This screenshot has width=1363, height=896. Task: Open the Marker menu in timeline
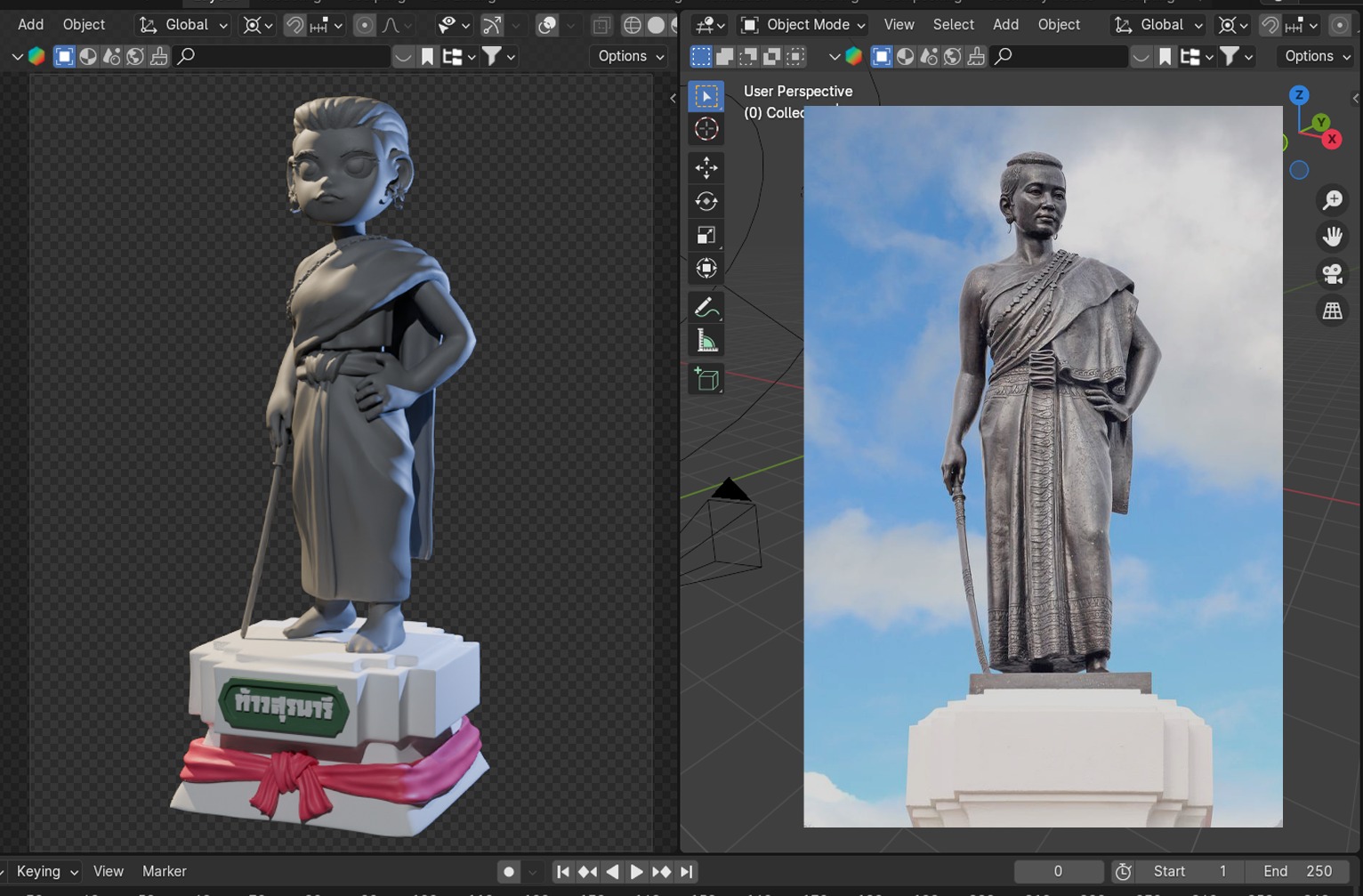coord(164,872)
